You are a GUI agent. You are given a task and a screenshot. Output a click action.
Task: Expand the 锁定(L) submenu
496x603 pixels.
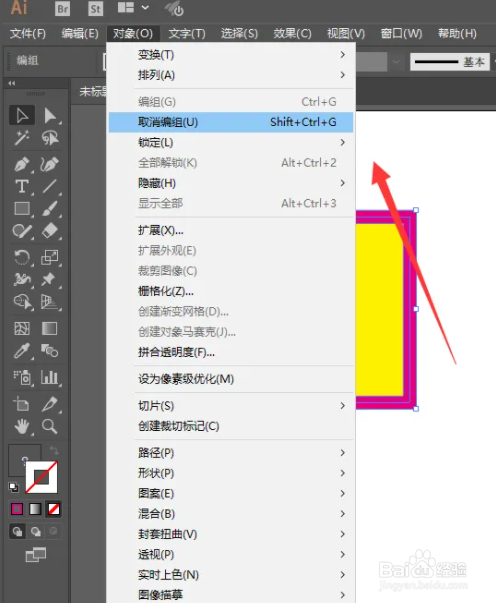(230, 142)
